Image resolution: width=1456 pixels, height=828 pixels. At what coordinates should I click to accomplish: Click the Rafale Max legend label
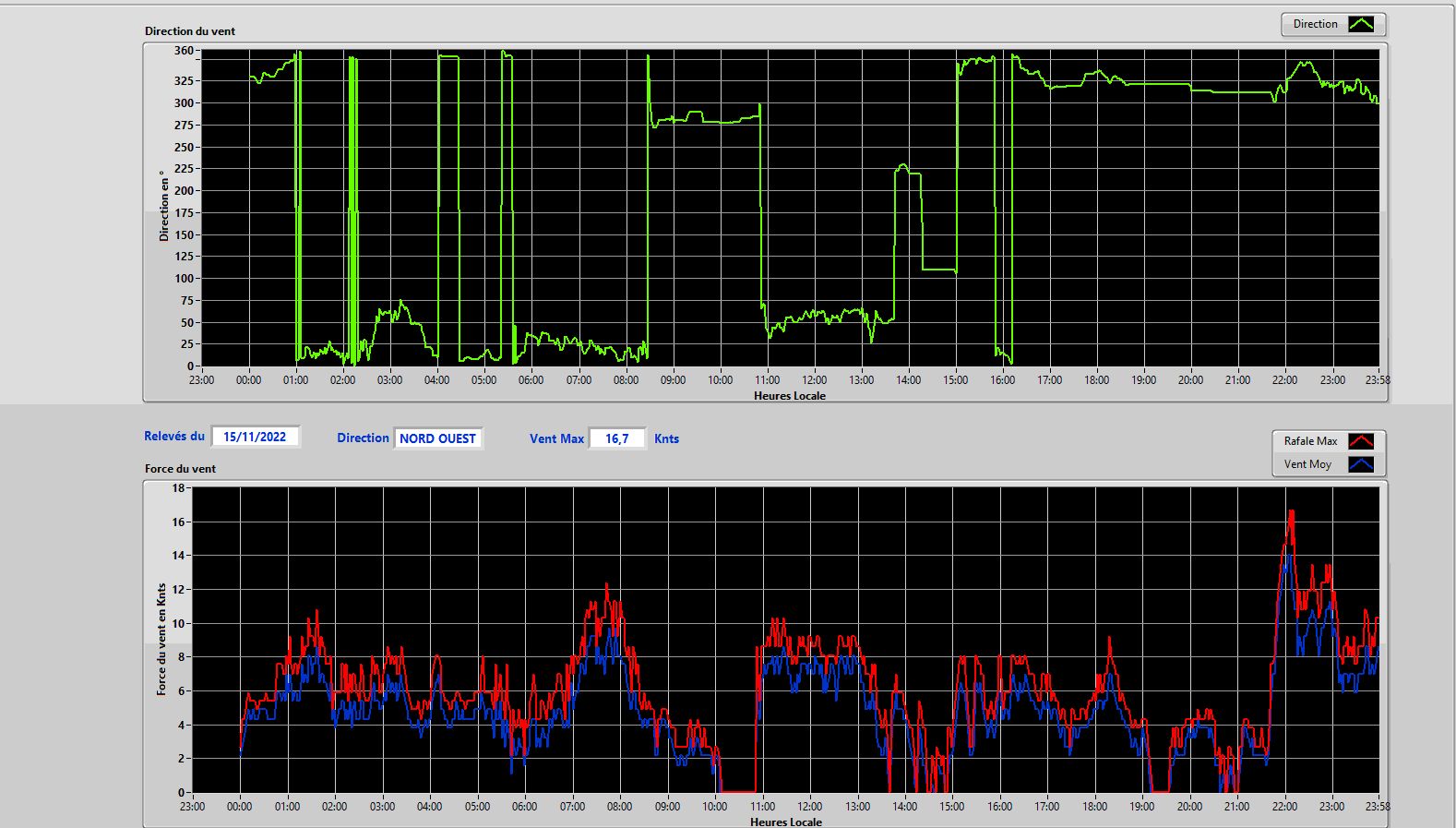pos(1310,441)
